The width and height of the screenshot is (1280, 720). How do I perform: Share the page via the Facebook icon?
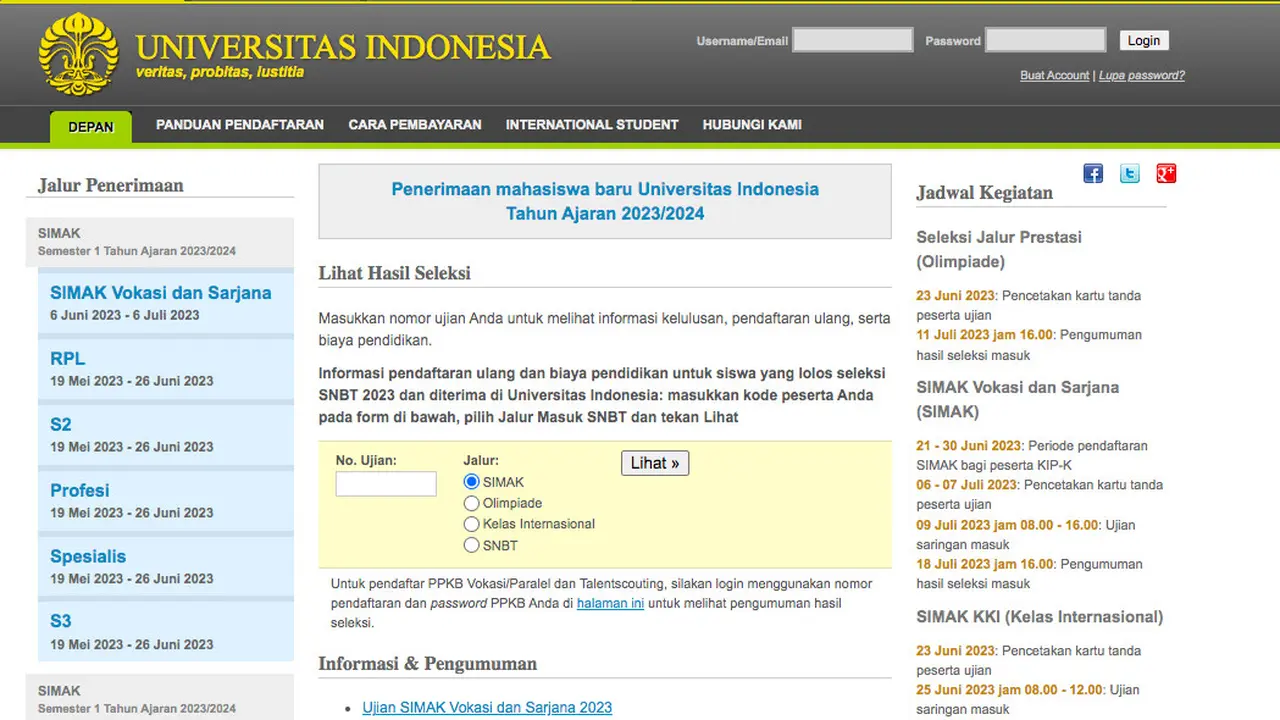(x=1092, y=173)
